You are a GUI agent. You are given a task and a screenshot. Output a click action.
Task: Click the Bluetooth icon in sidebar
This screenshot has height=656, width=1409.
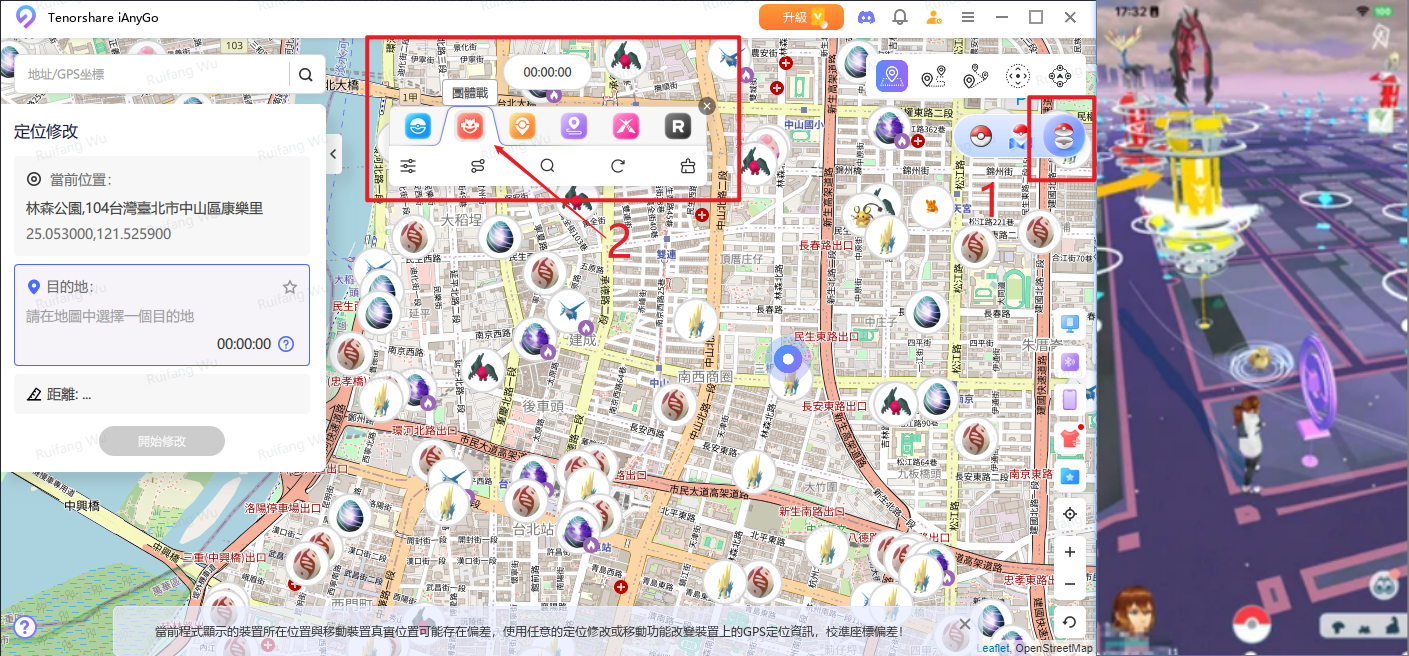(1070, 361)
